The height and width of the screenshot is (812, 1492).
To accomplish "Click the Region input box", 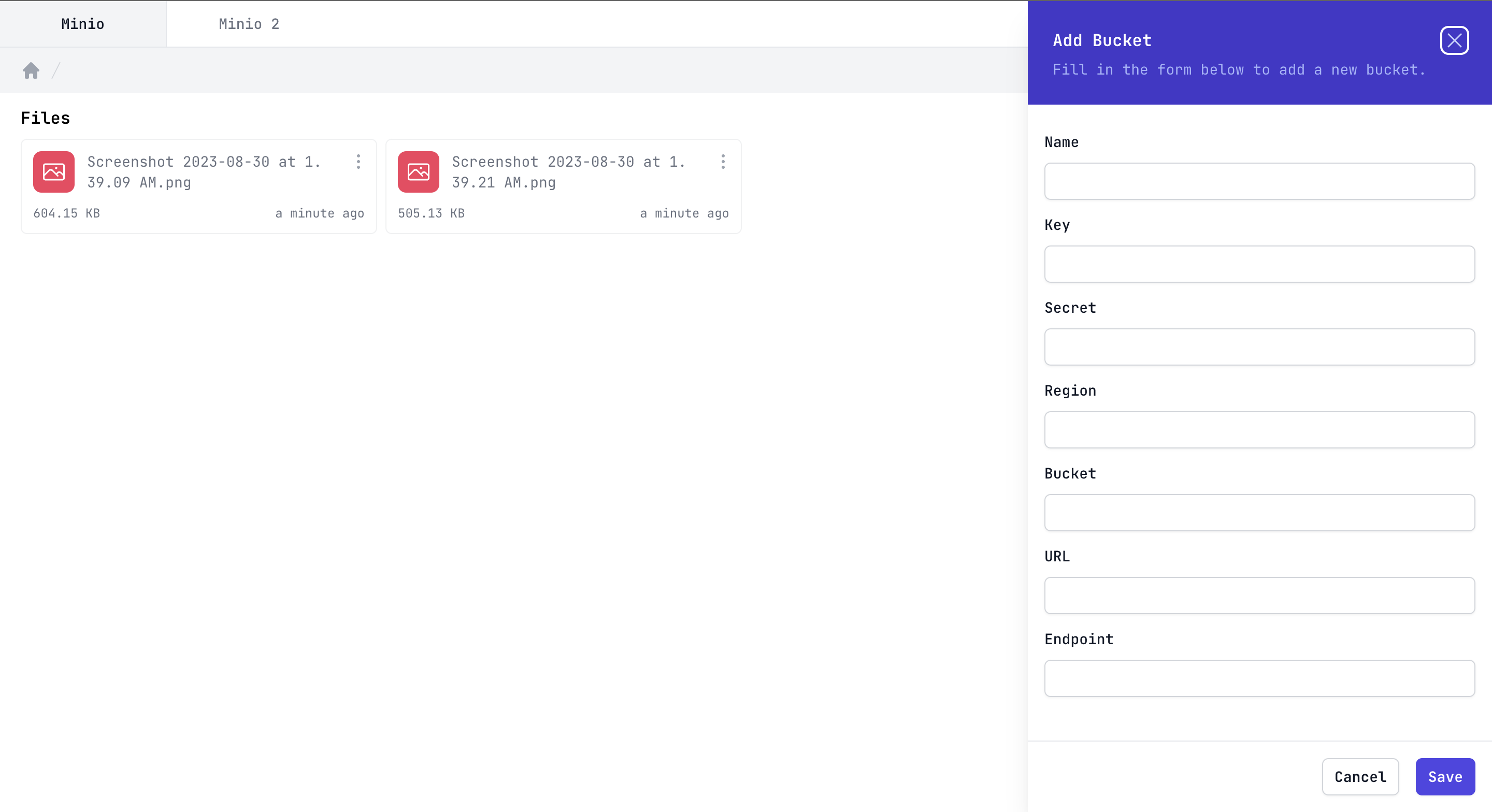I will click(1259, 430).
